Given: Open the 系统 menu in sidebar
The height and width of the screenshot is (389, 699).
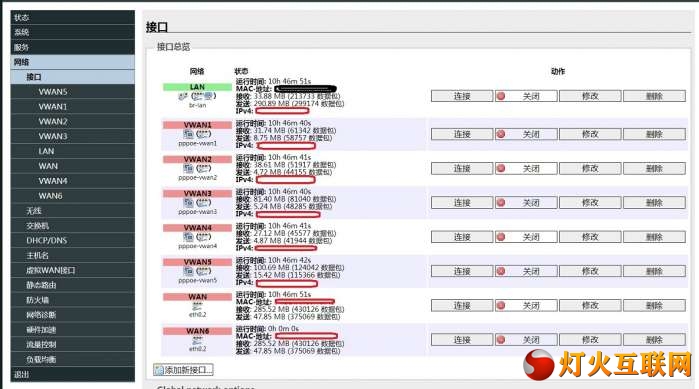Looking at the screenshot, I should coord(73,32).
